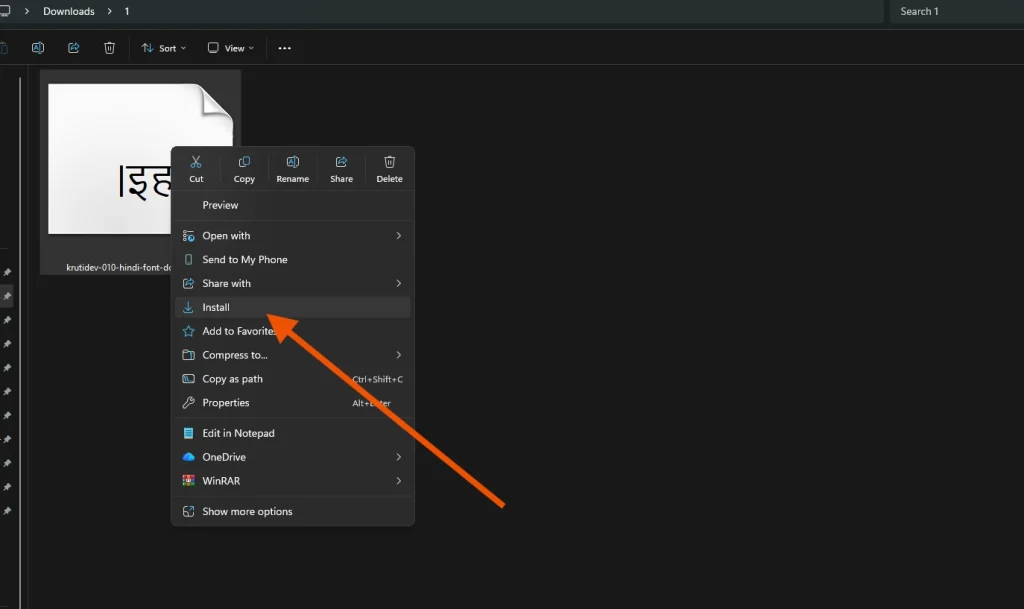This screenshot has width=1024, height=609.
Task: Click the Rename icon in context menu
Action: tap(292, 168)
